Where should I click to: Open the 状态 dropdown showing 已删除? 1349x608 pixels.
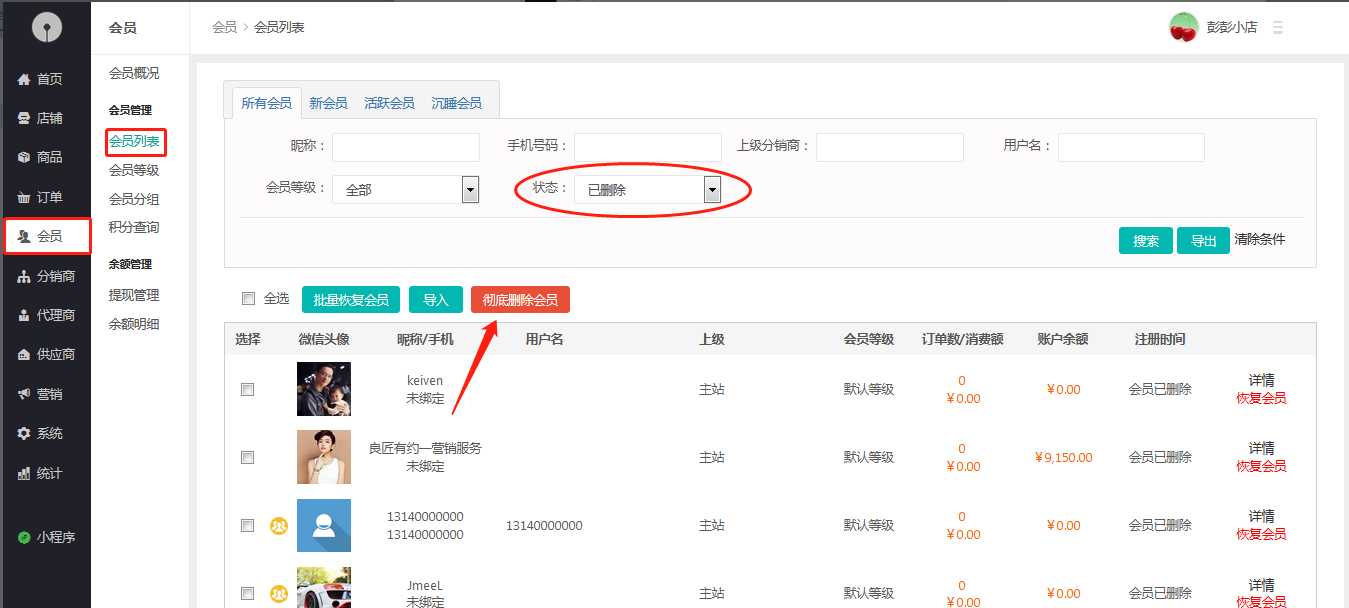712,189
